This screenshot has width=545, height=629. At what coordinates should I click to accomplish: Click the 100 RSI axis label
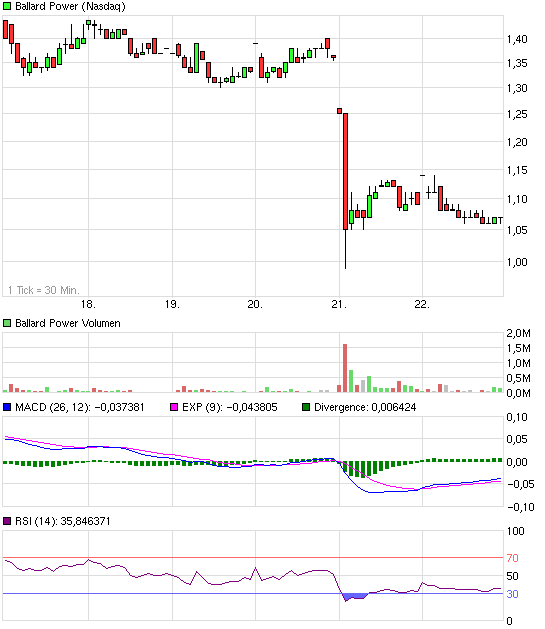[516, 532]
